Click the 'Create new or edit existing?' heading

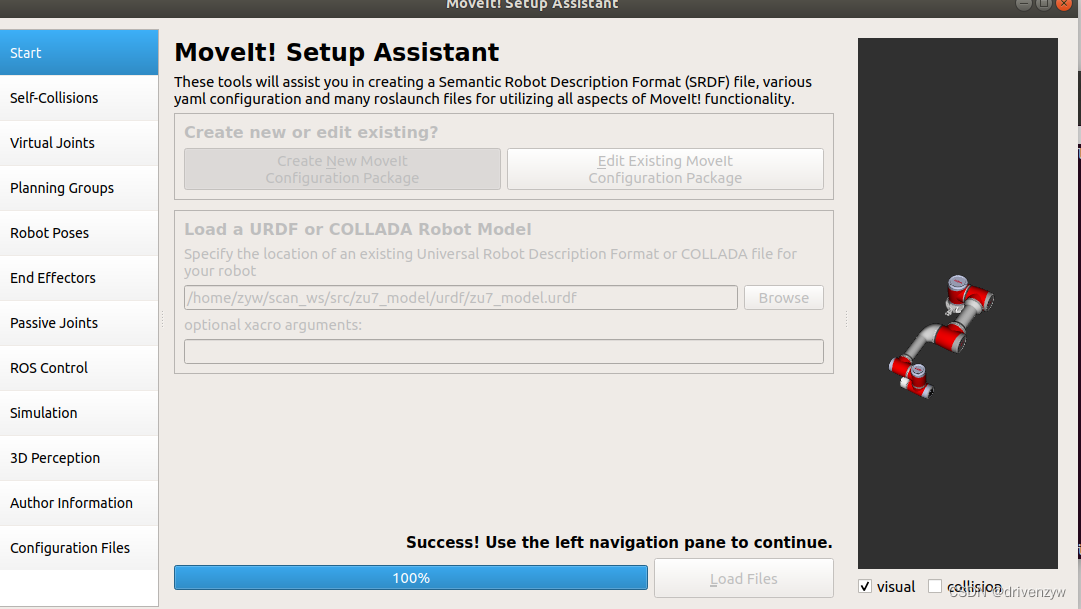(311, 132)
